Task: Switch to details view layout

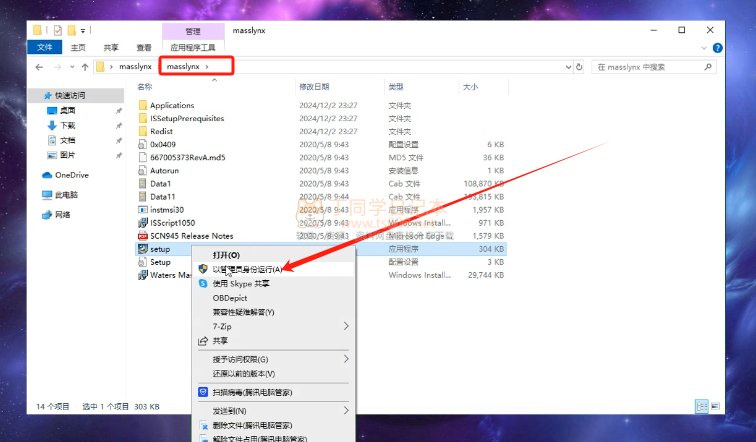Action: [x=702, y=406]
